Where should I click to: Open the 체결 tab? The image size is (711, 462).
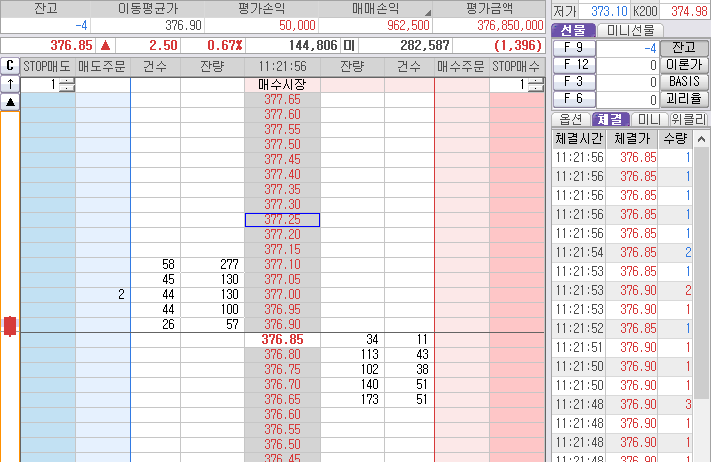pos(610,119)
